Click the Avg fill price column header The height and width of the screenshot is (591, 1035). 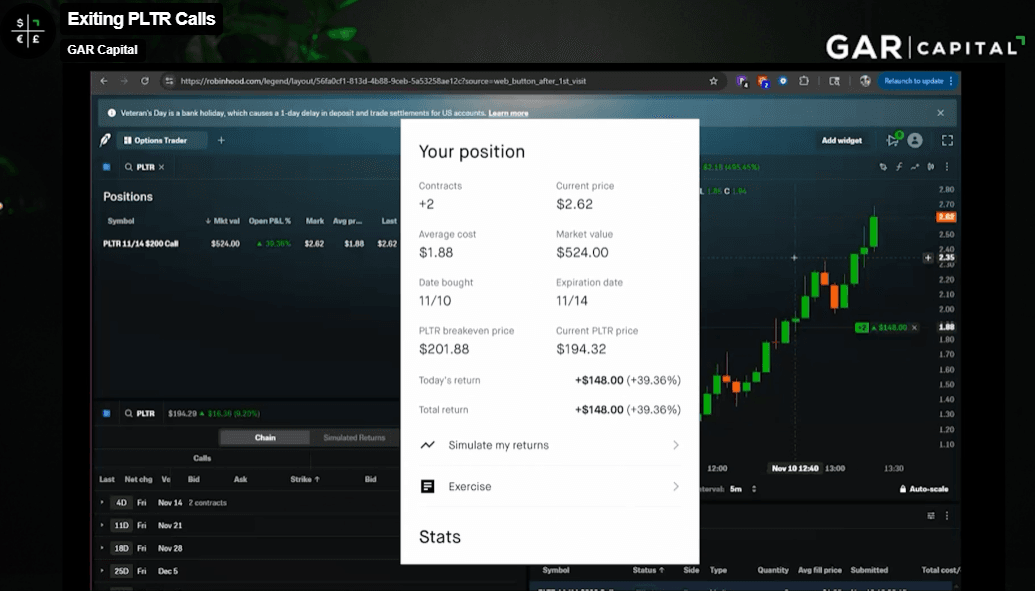click(820, 570)
